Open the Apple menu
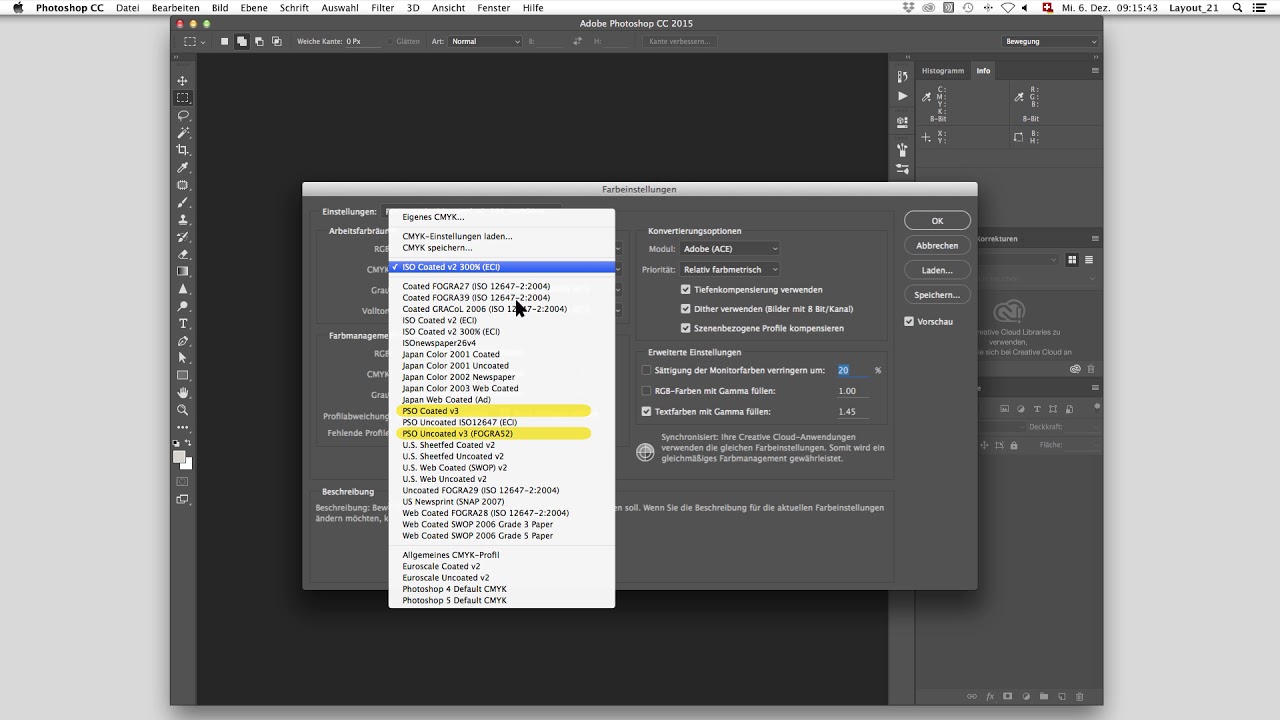 coord(17,8)
